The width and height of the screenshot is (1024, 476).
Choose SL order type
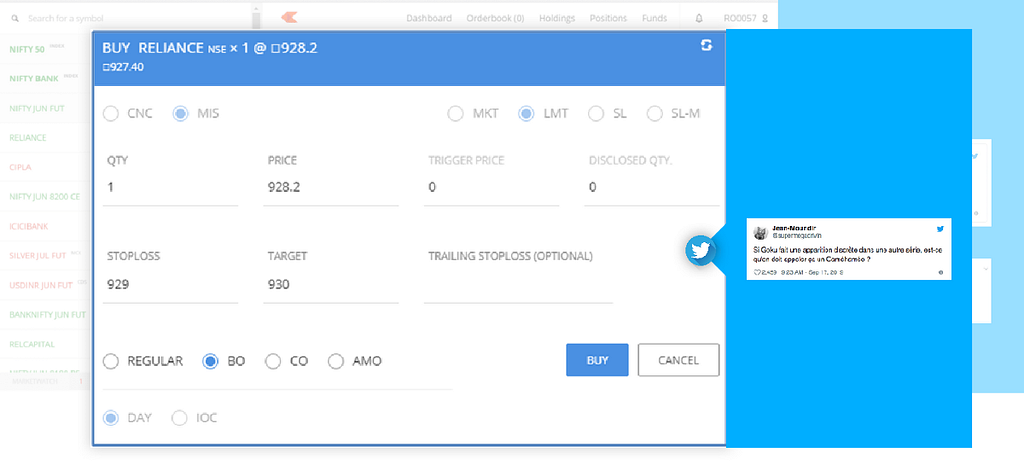pos(596,114)
